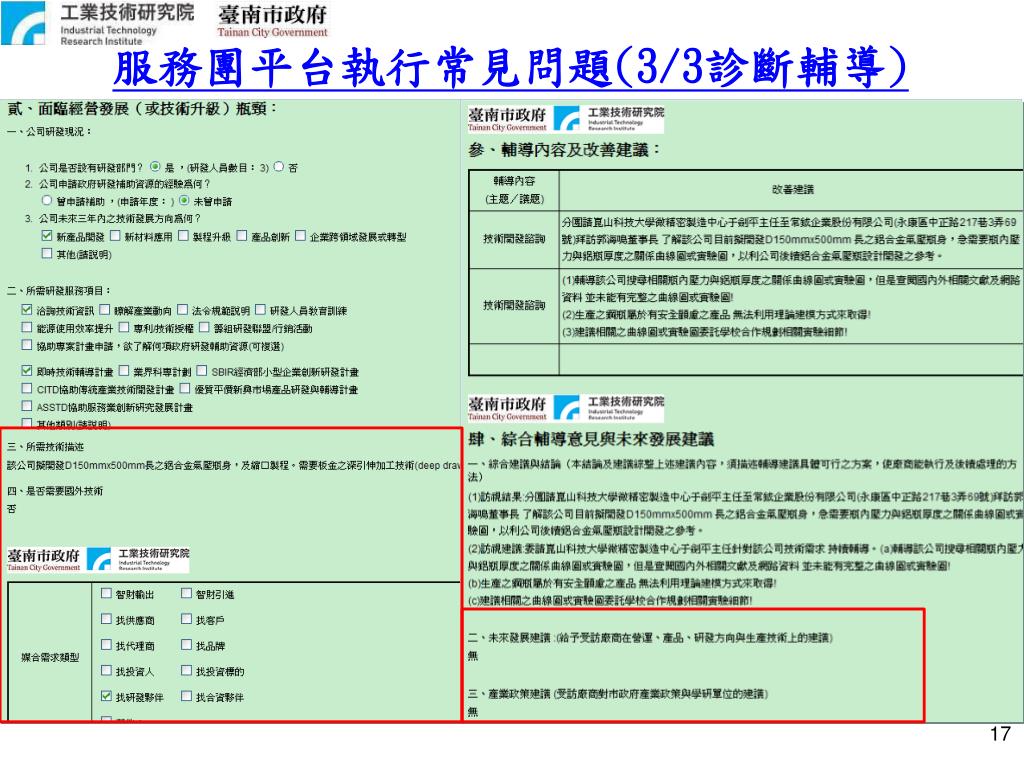Screen dimensions: 1024x768
Task: Check the 能源使用效率提升 checkbox
Action: click(27, 327)
